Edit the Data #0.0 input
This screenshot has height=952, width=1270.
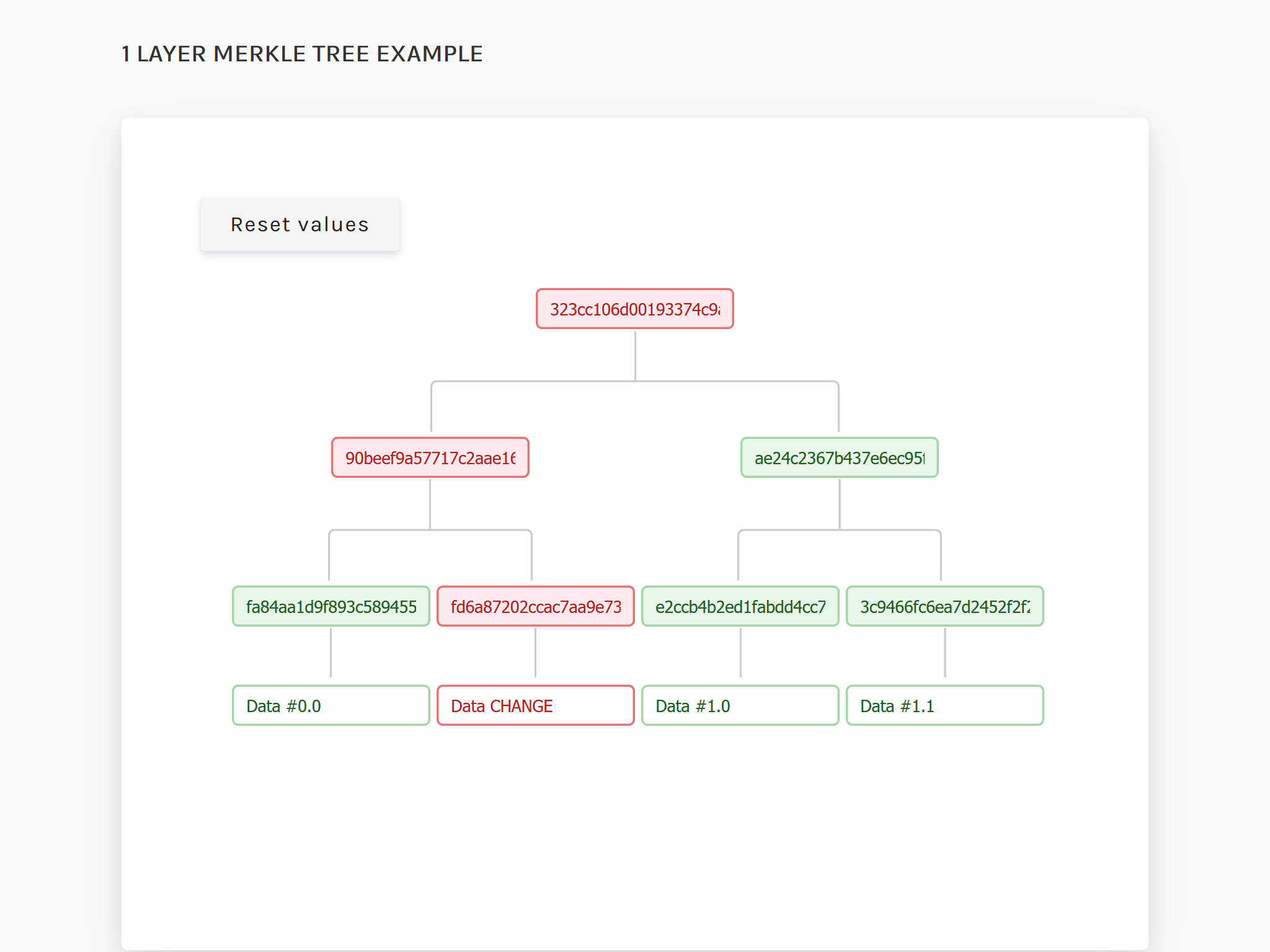tap(331, 705)
